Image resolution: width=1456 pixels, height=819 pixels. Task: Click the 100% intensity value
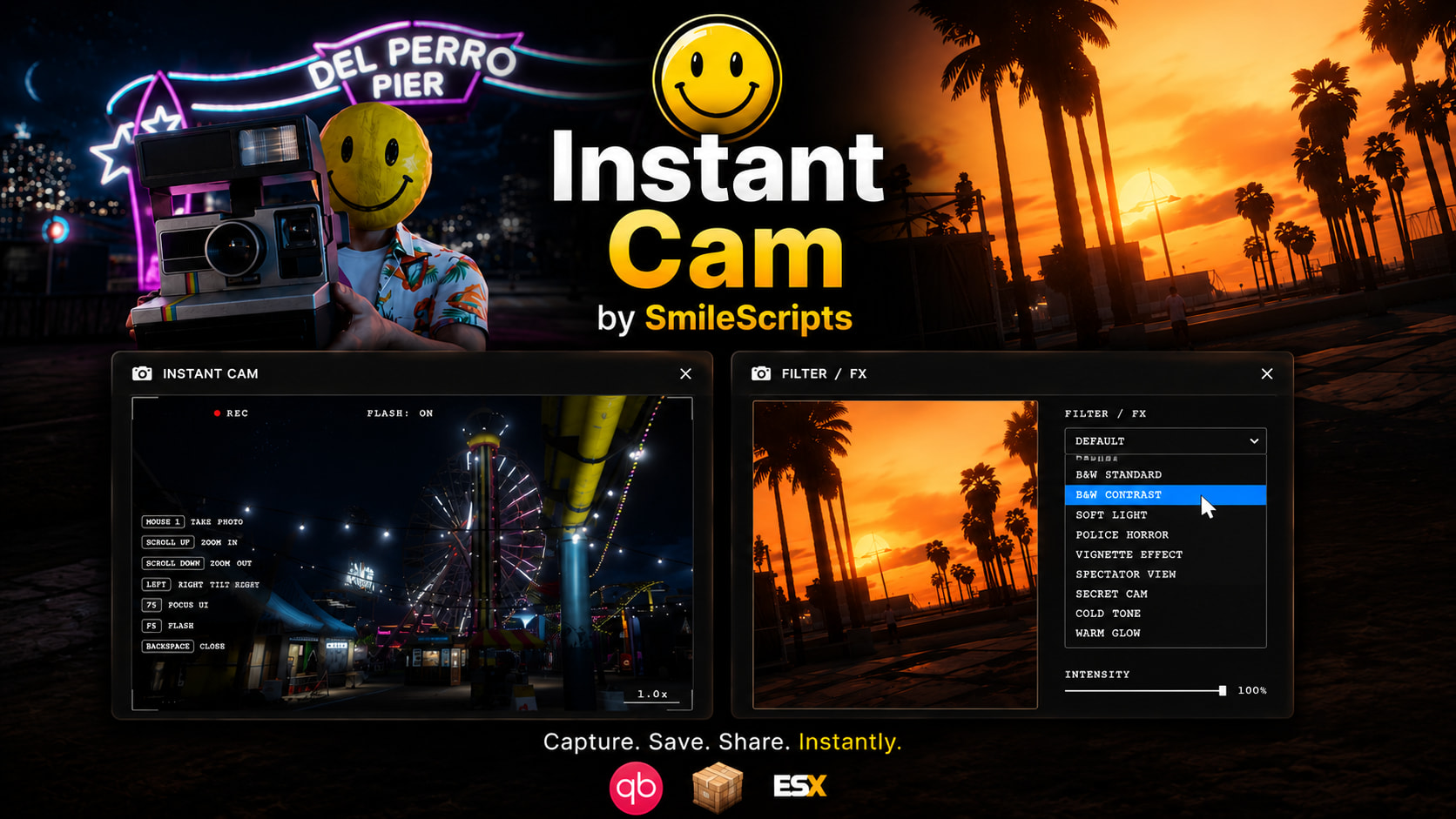point(1252,690)
